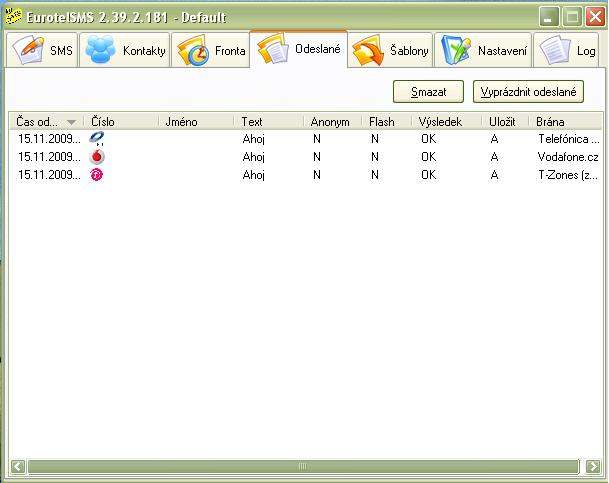
Task: Sort by the Flash column header
Action: tap(387, 122)
